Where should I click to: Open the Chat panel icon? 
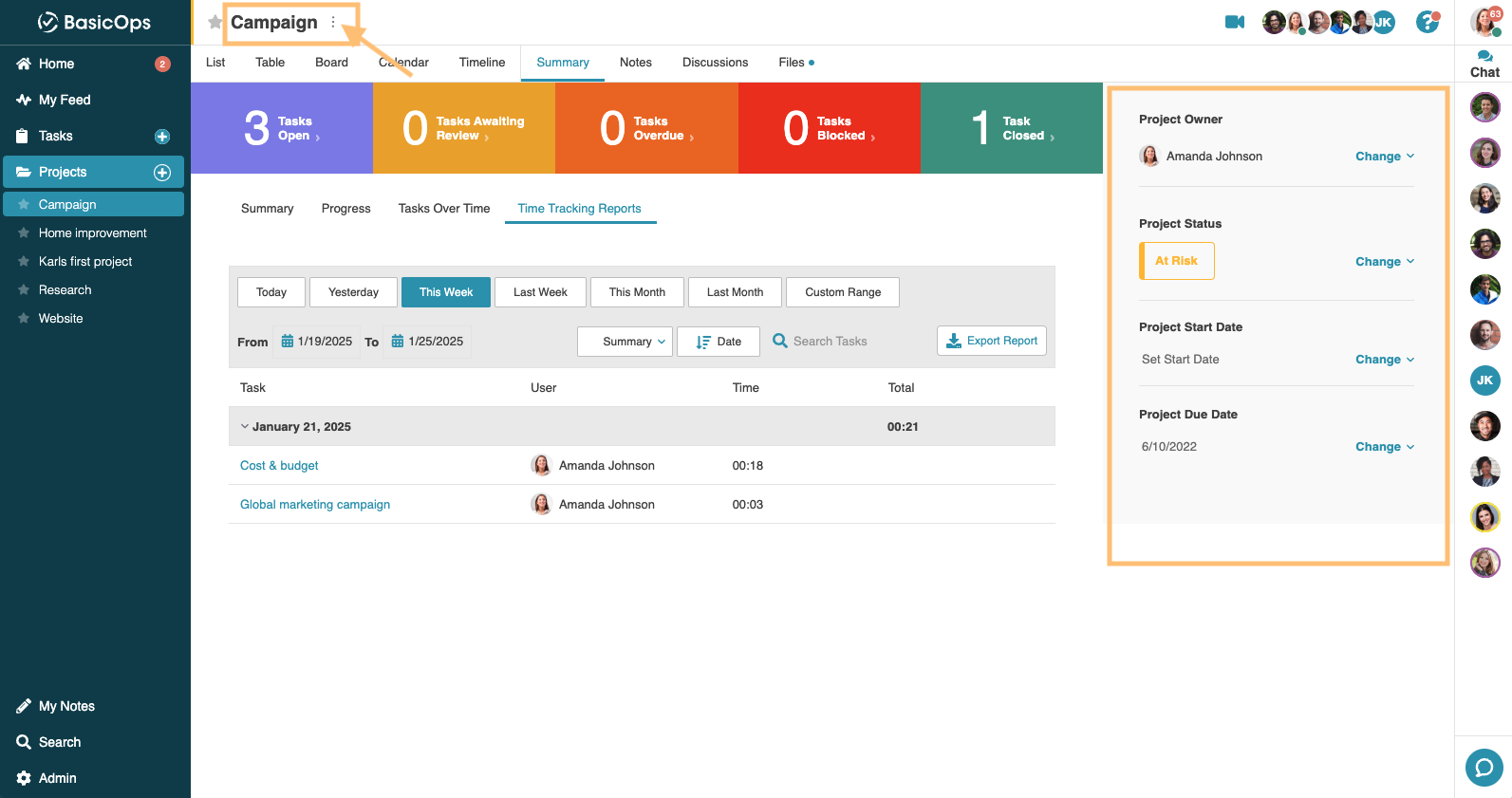[x=1484, y=64]
